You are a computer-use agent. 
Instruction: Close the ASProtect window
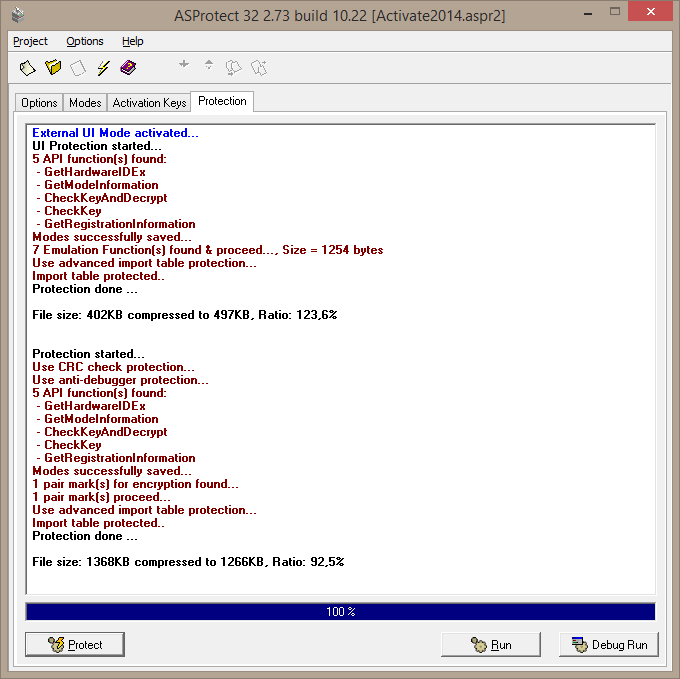pyautogui.click(x=651, y=12)
